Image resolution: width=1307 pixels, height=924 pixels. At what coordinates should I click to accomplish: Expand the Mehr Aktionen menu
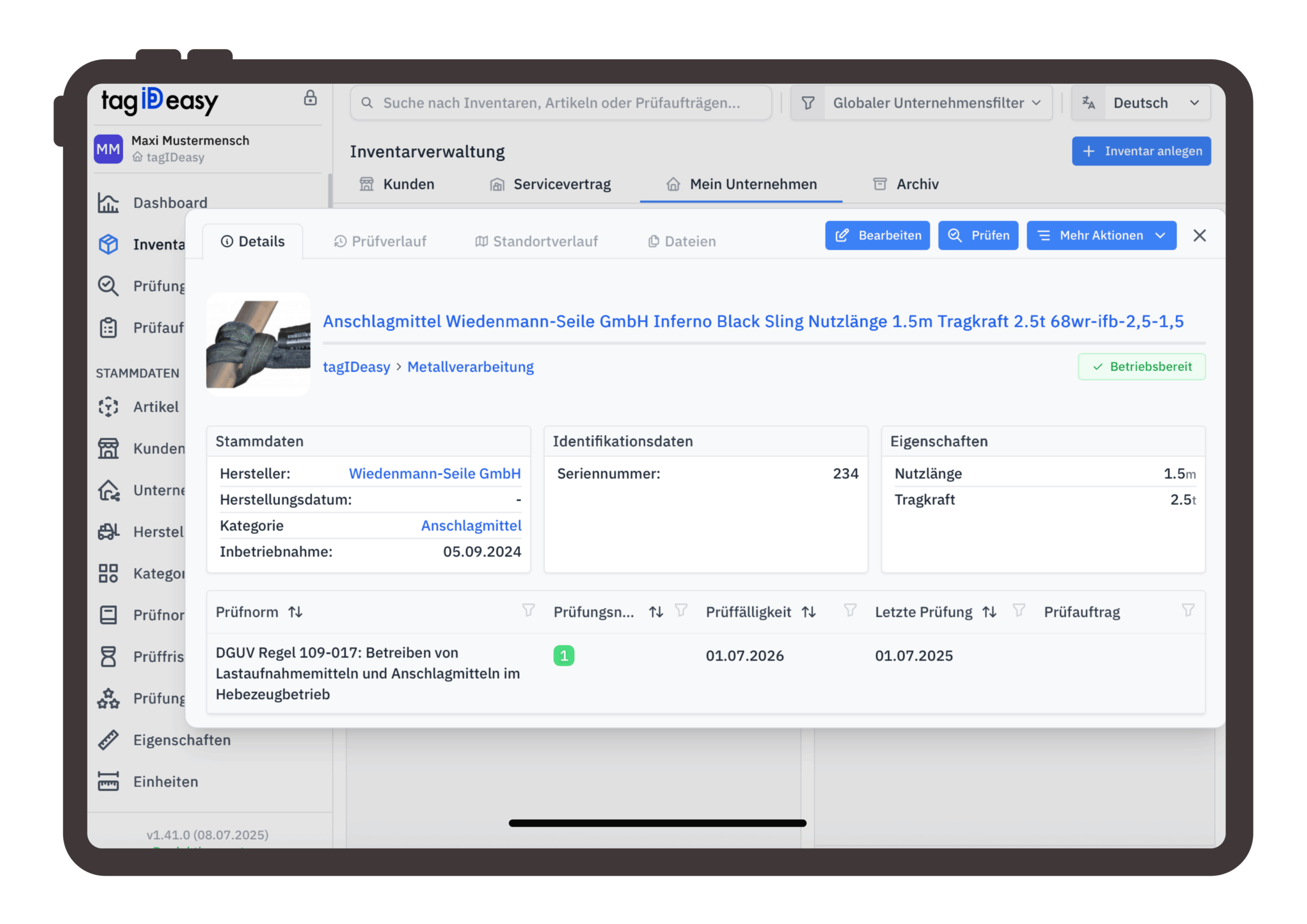pyautogui.click(x=1101, y=235)
